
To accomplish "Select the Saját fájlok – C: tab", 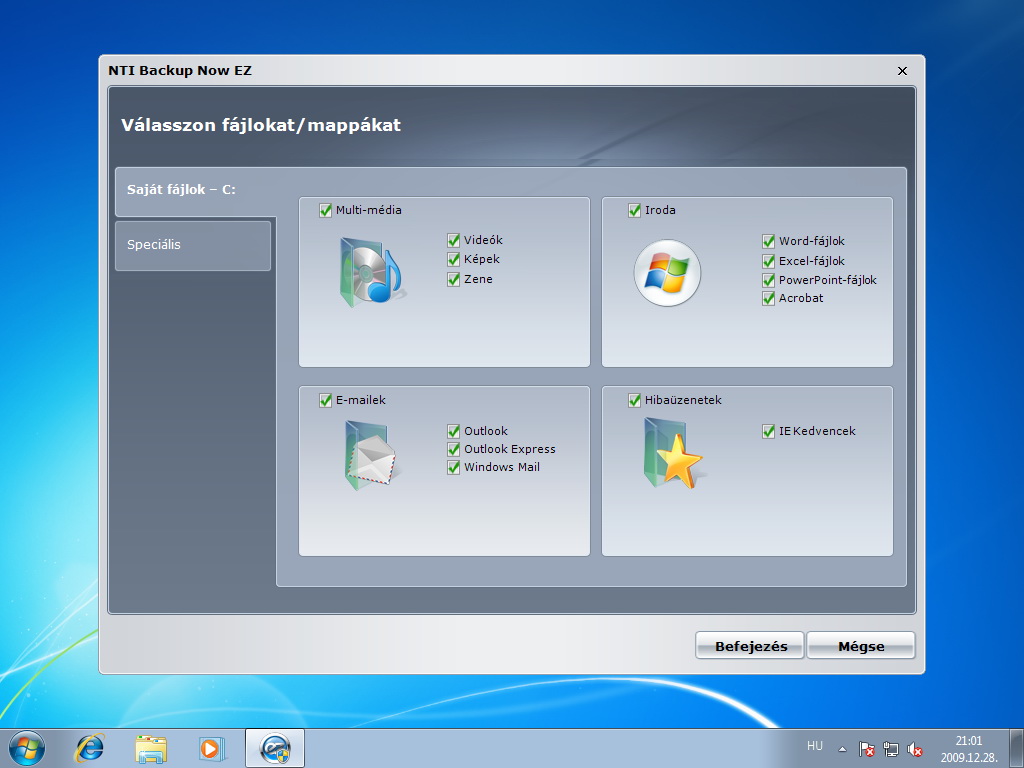I will [196, 191].
